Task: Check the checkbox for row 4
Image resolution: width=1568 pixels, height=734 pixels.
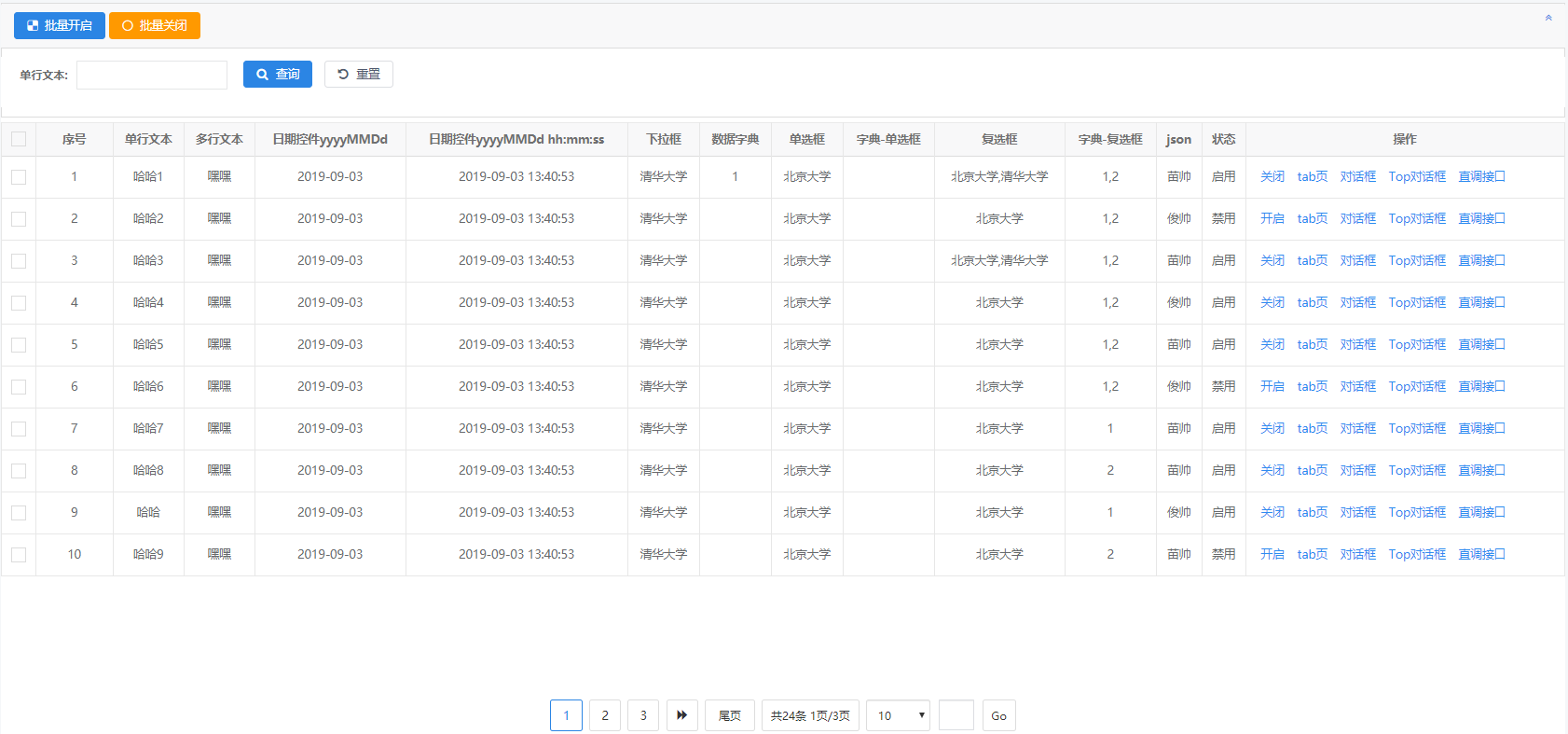Action: (19, 302)
